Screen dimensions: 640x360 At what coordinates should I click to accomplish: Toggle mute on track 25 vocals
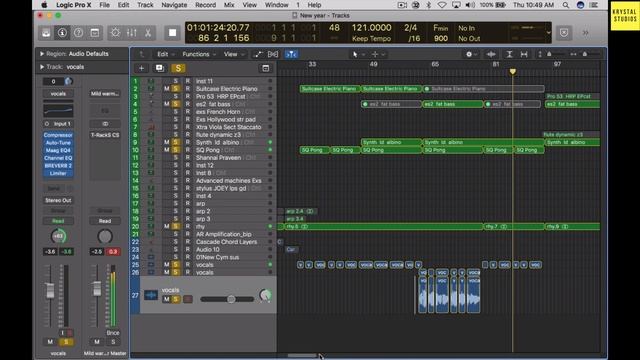point(167,265)
